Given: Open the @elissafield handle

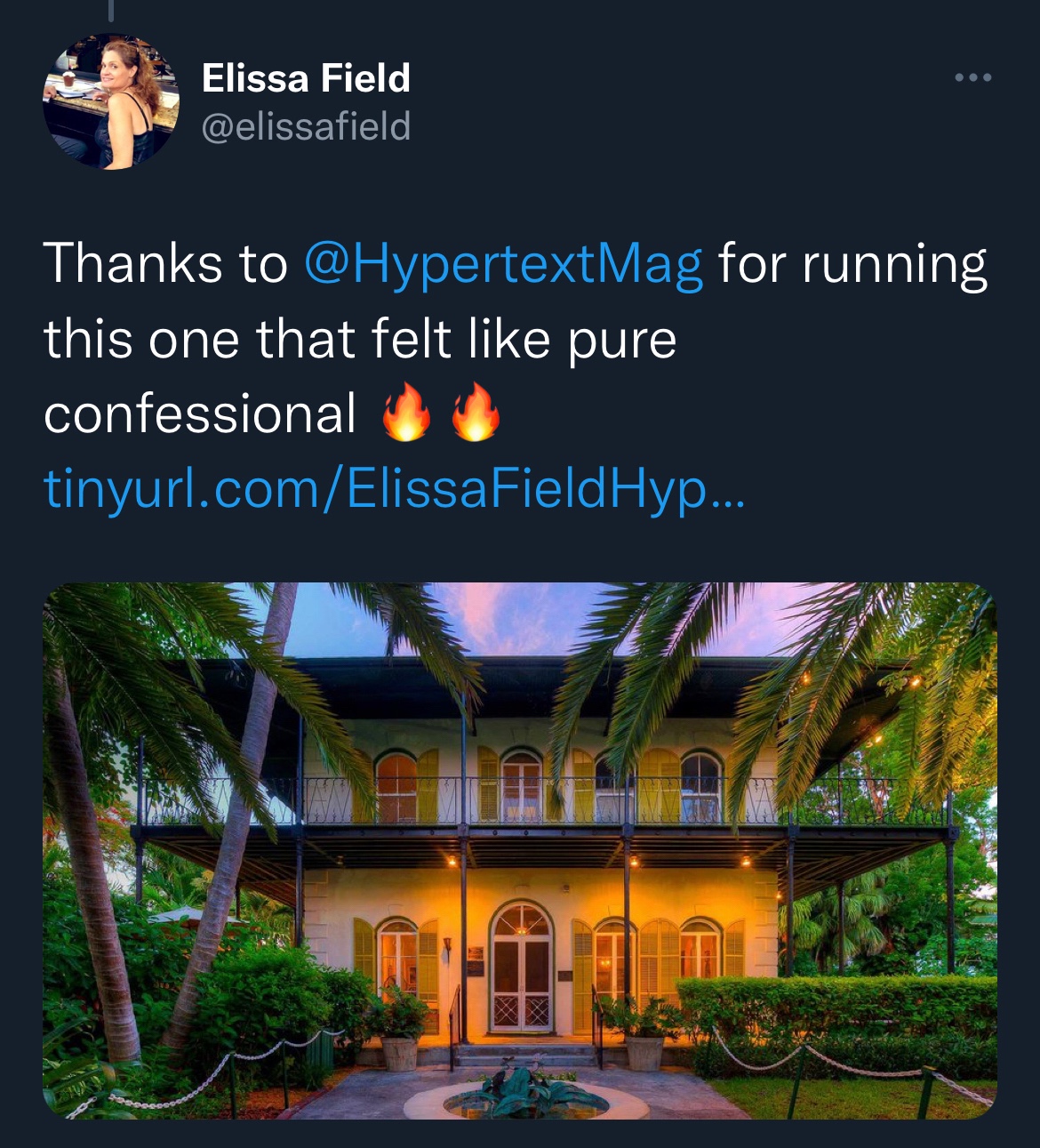Looking at the screenshot, I should [306, 126].
